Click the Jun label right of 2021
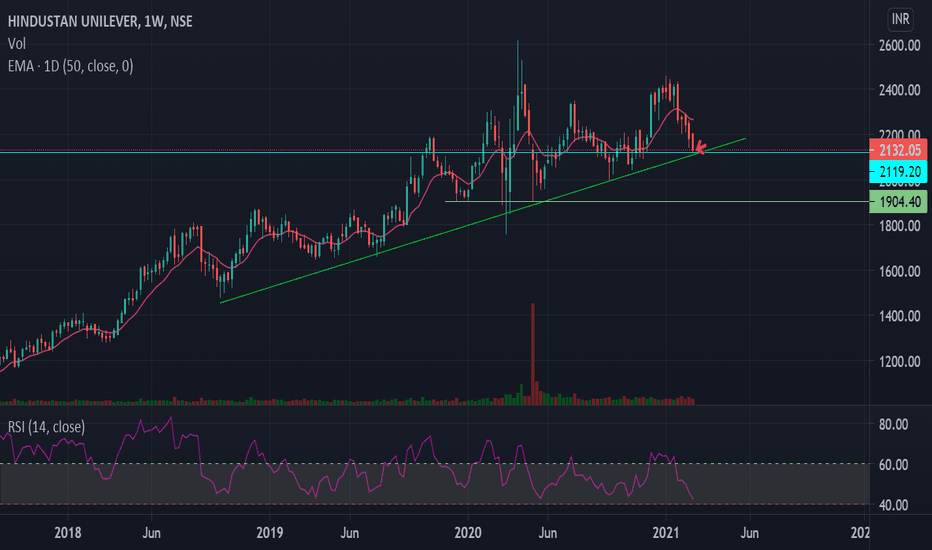 click(750, 532)
